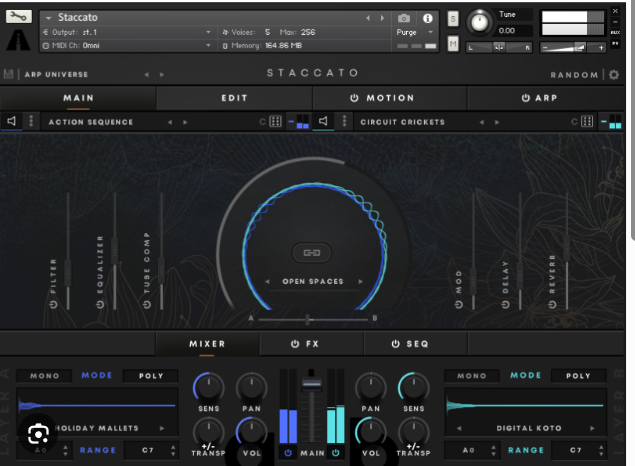The width and height of the screenshot is (635, 466).
Task: Go to next Arp Universe preset
Action: click(162, 74)
